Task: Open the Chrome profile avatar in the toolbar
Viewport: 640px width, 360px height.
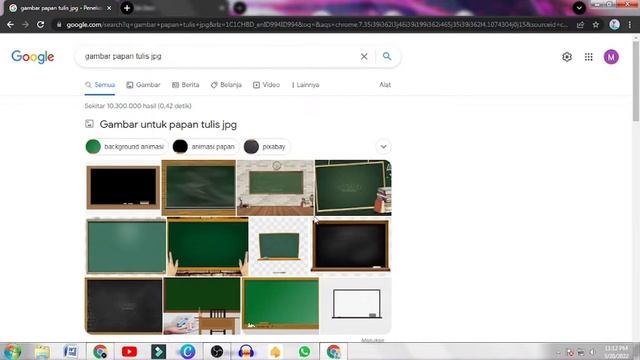Action: click(x=614, y=25)
